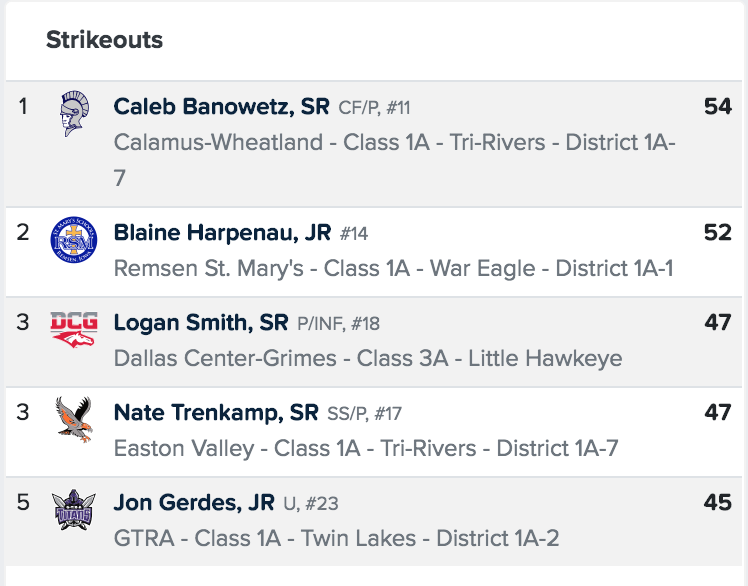Image resolution: width=748 pixels, height=586 pixels.
Task: Open Logan Smith player profile
Action: click(201, 323)
